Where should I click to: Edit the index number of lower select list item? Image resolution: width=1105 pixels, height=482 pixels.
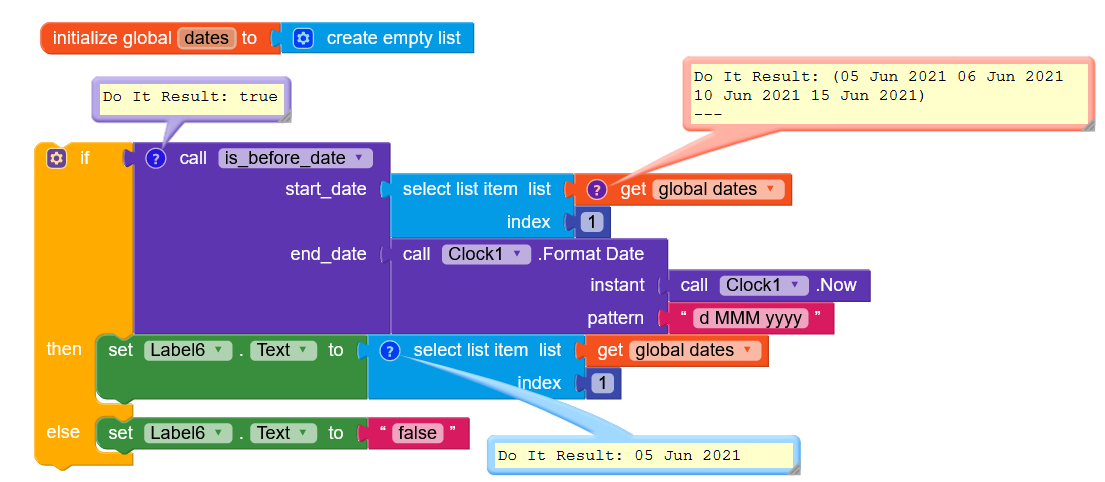coord(602,383)
